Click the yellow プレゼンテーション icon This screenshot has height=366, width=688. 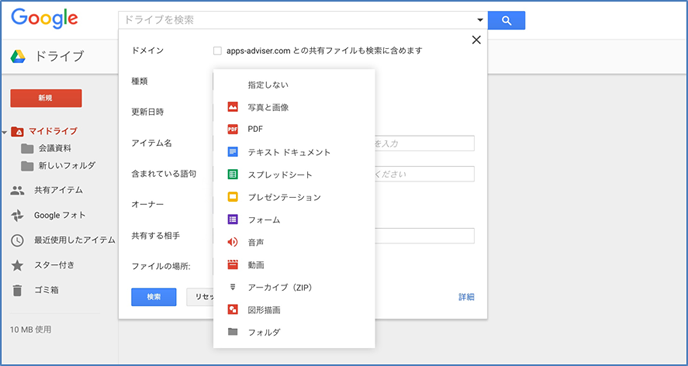233,197
